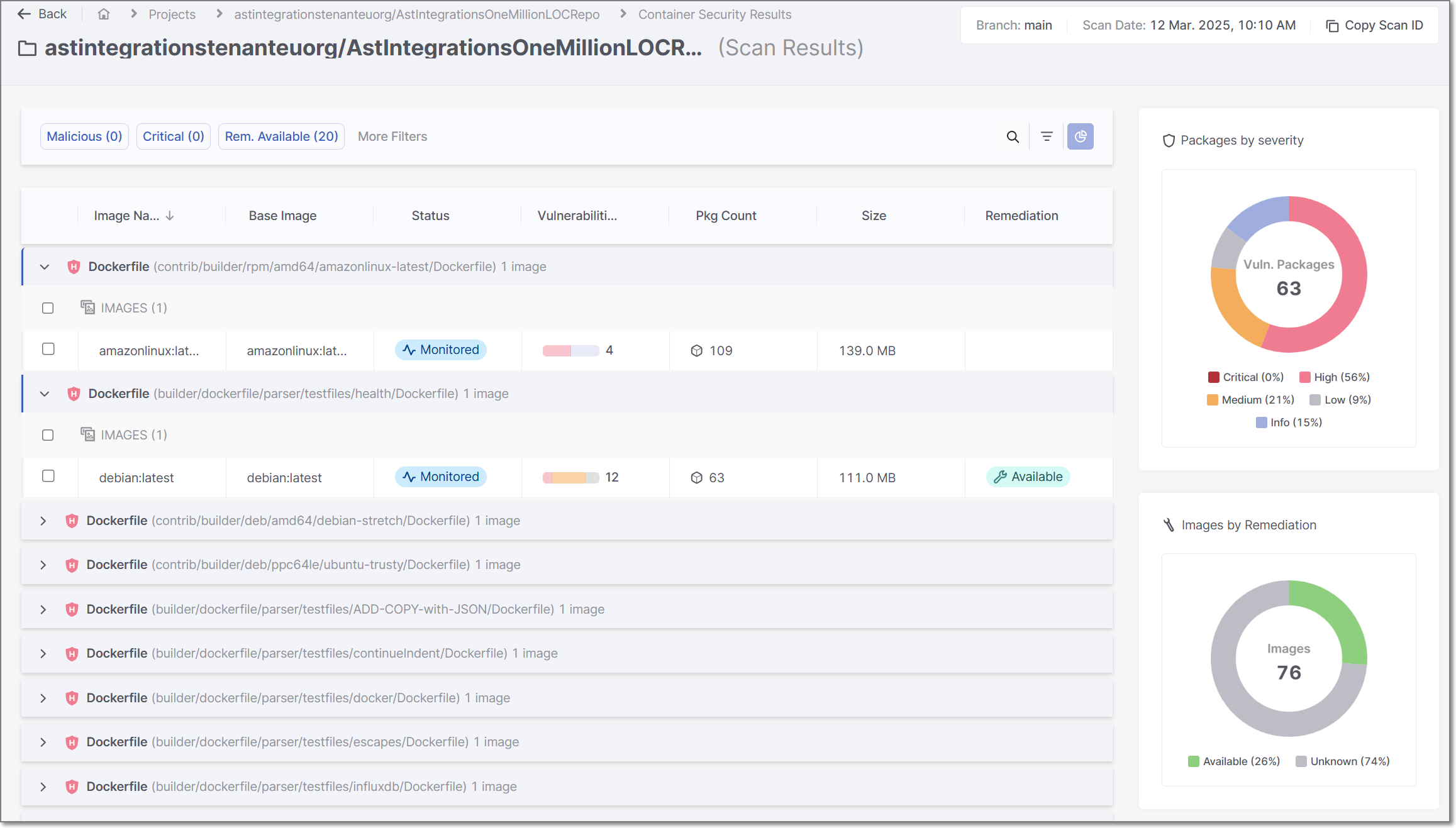This screenshot has height=828, width=1456.
Task: Open More Filters
Action: coord(392,136)
